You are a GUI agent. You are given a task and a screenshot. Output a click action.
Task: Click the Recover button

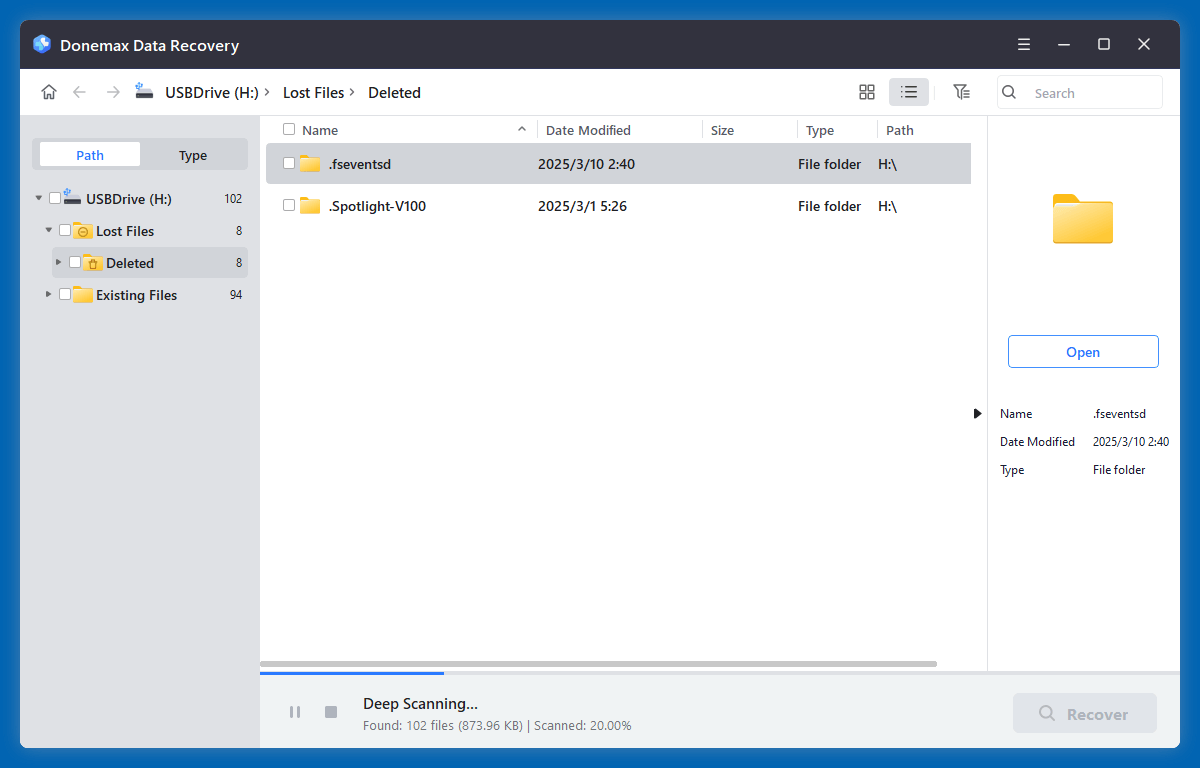(1085, 712)
